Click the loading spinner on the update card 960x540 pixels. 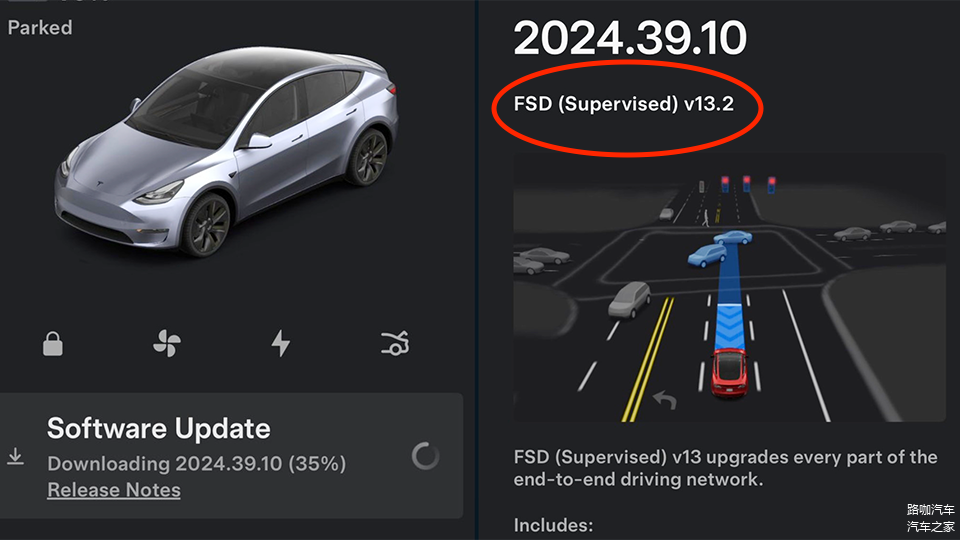425,456
